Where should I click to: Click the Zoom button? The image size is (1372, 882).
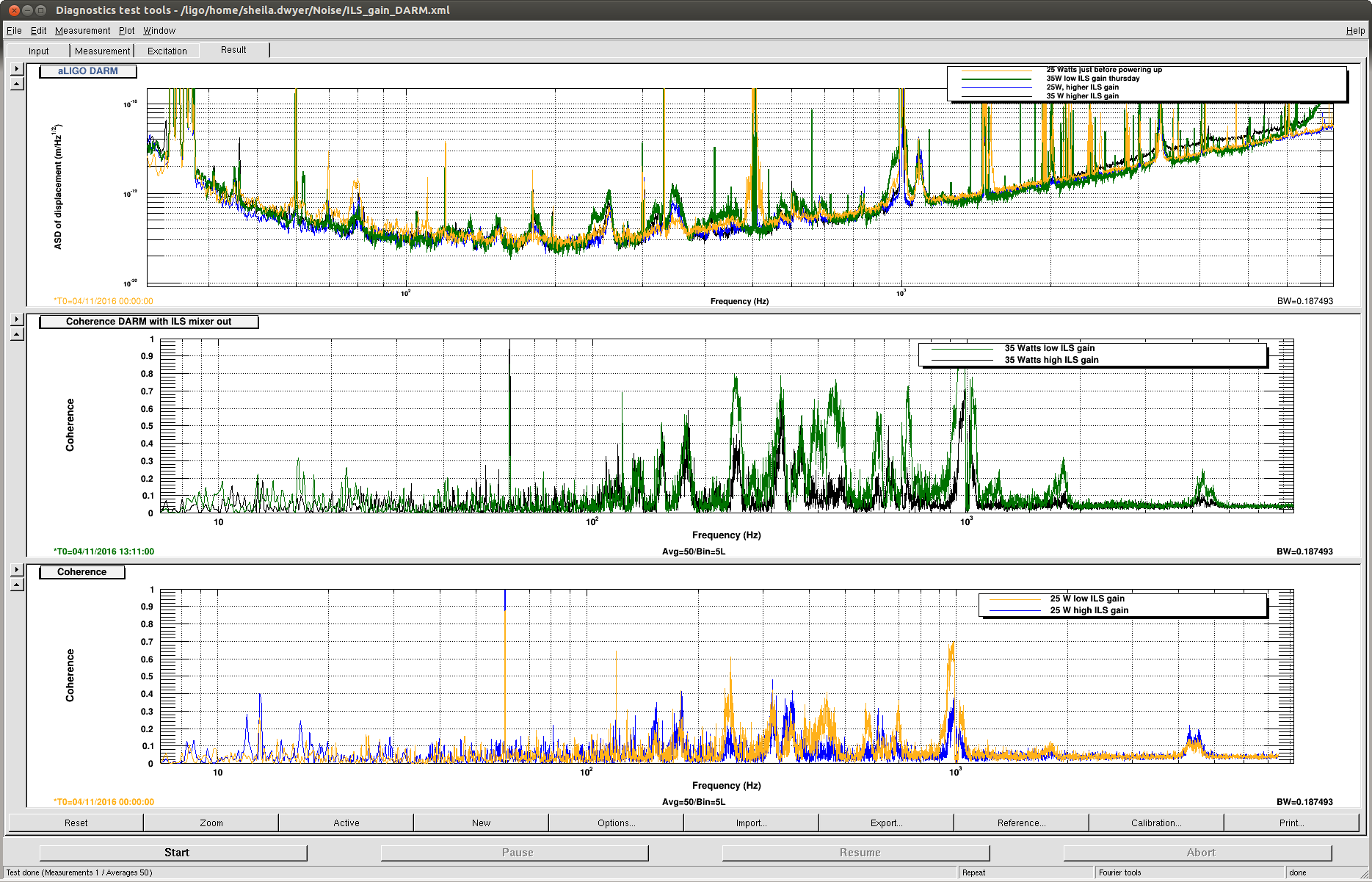pos(211,823)
